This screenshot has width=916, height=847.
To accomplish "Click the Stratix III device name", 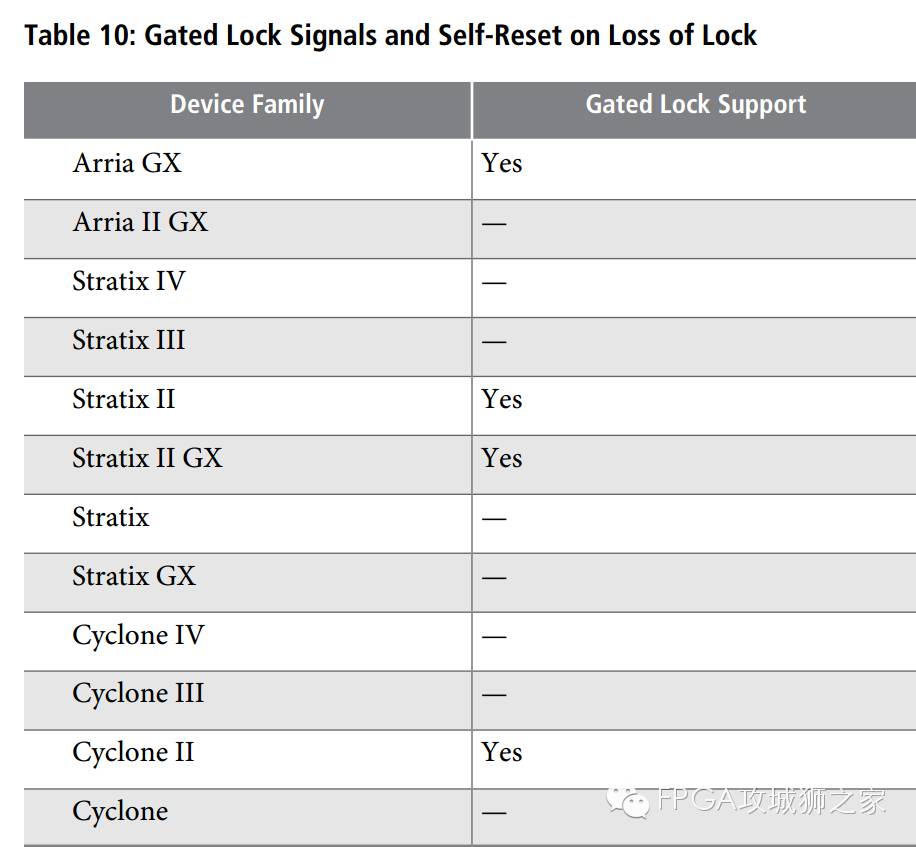I will [x=129, y=340].
